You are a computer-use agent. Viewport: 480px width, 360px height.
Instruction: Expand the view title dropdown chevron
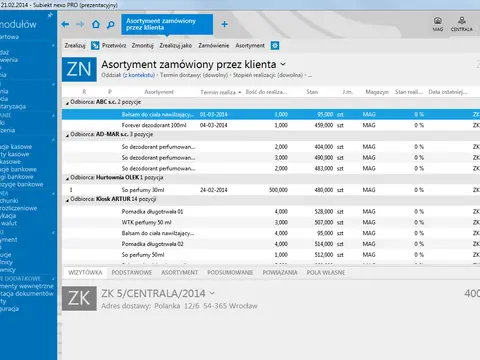point(283,64)
